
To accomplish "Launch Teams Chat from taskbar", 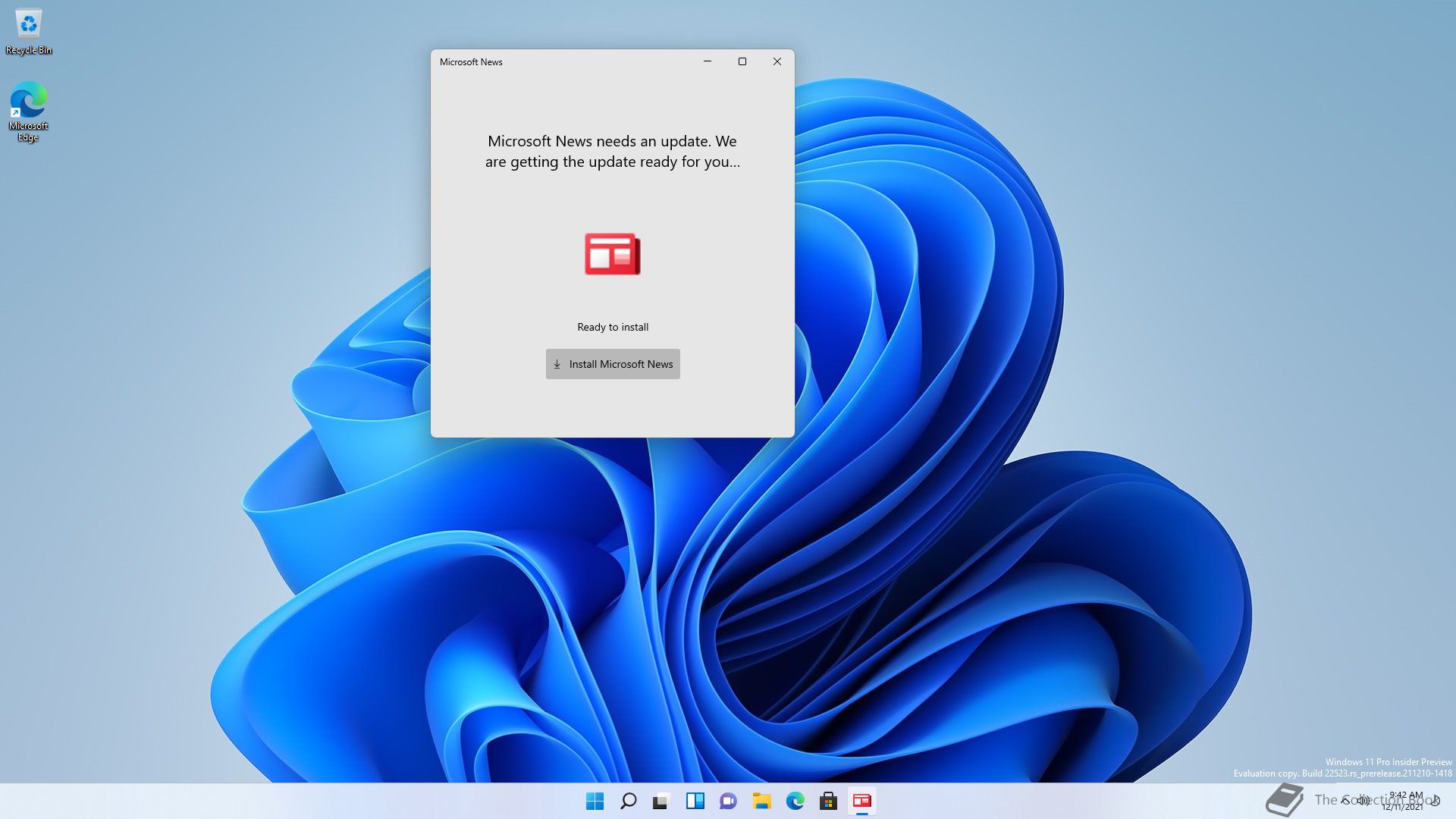I will 729,801.
